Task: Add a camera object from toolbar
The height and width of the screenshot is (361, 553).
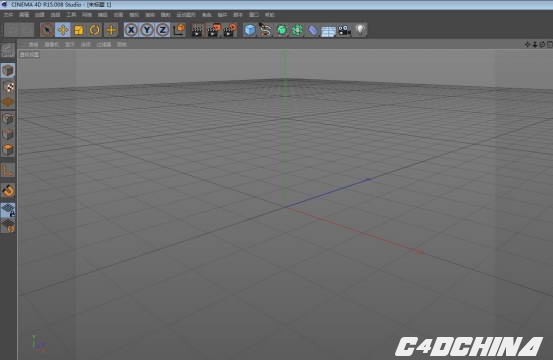Action: (x=344, y=30)
